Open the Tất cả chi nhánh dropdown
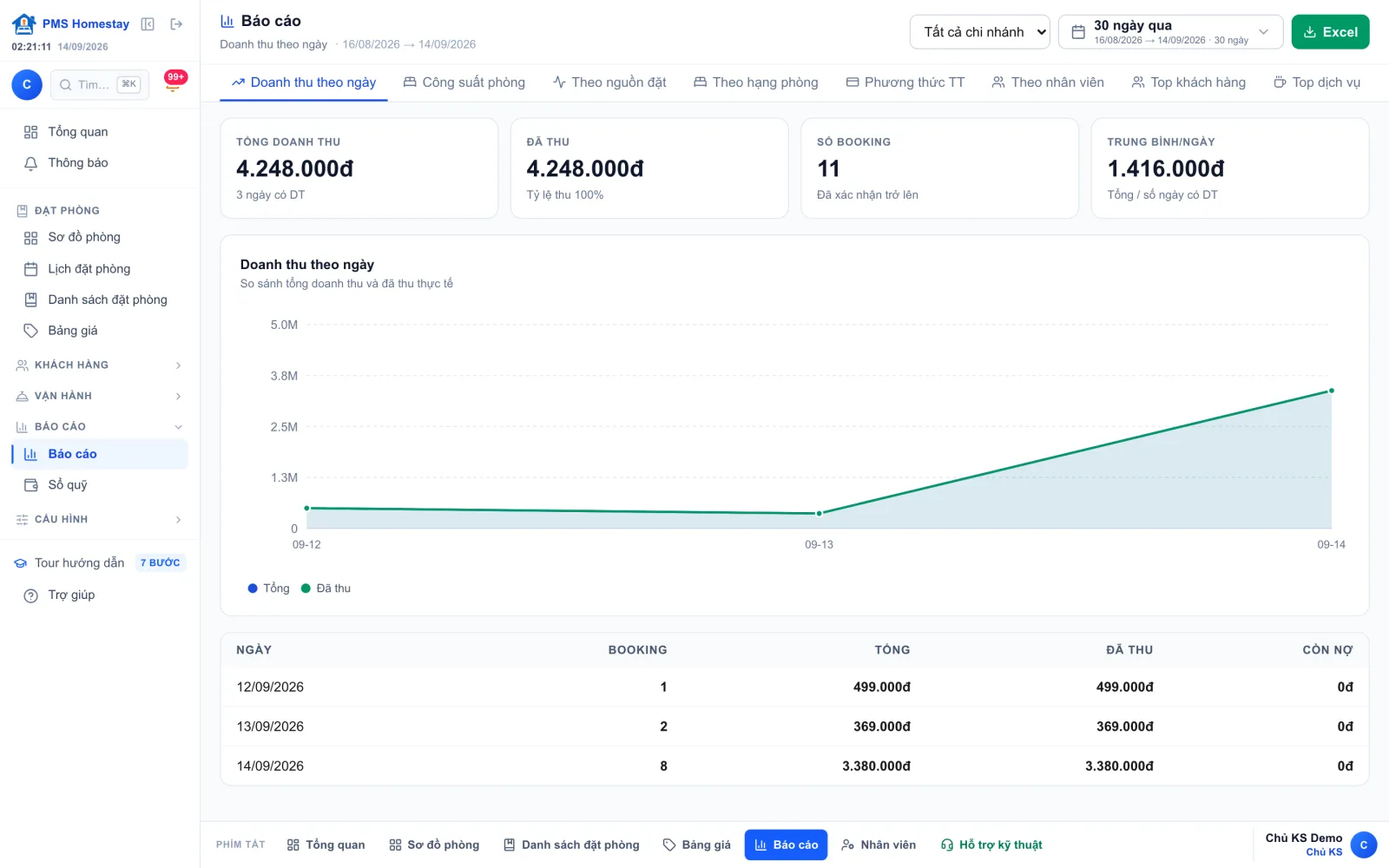1389x868 pixels. pyautogui.click(x=979, y=32)
